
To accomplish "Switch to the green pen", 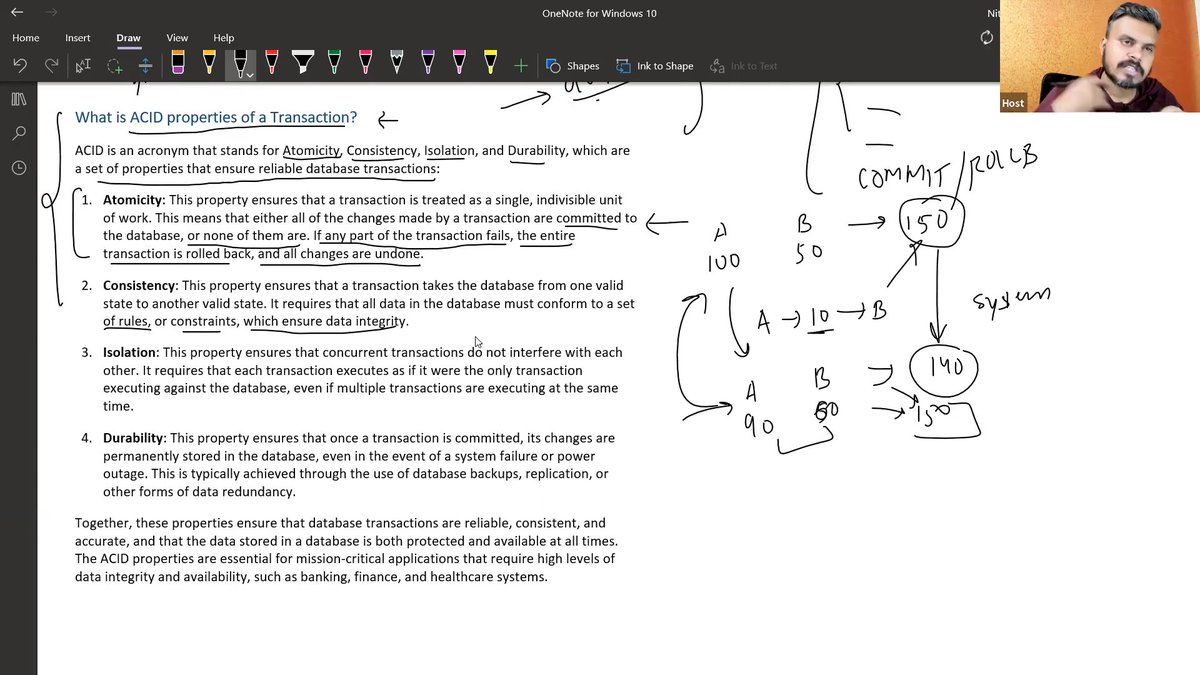I will click(334, 64).
